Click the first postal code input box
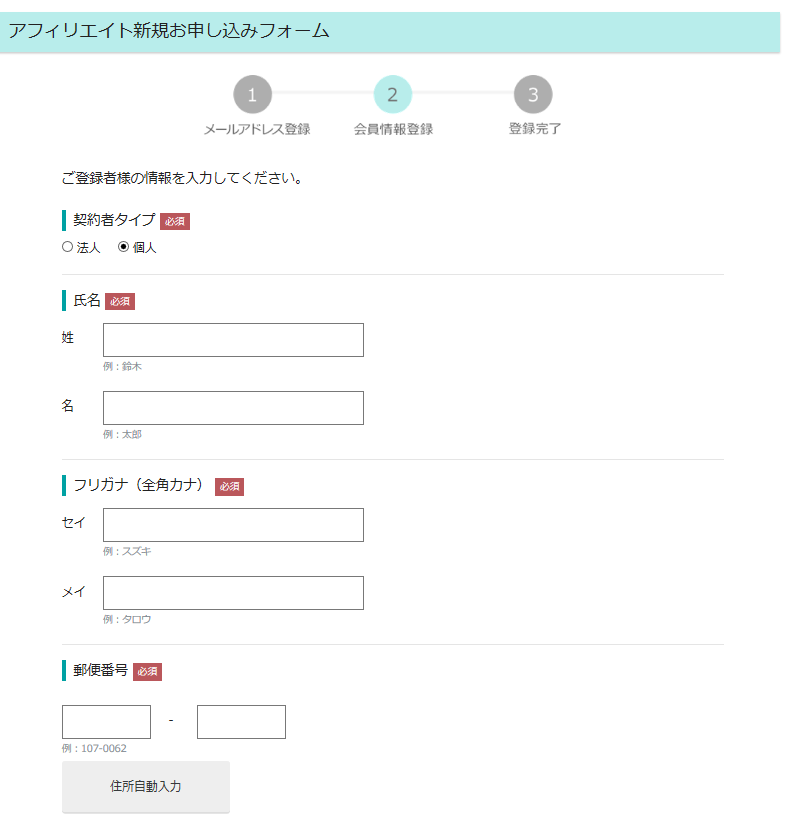The width and height of the screenshot is (789, 824). (106, 721)
